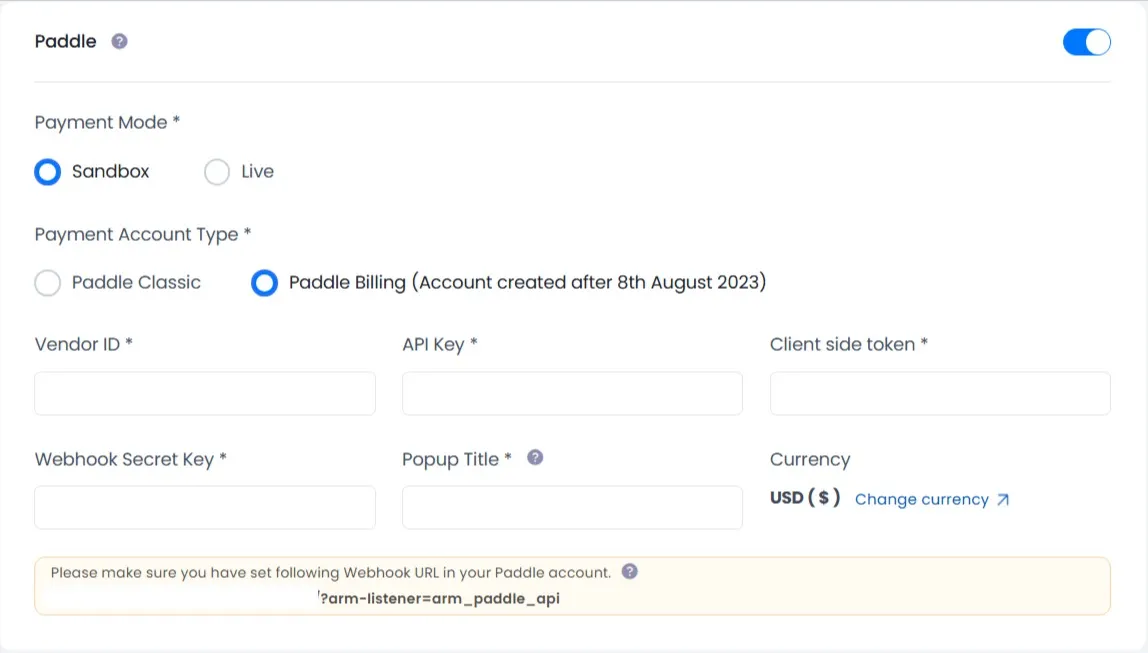Select the Paddle Classic account type

[x=48, y=283]
